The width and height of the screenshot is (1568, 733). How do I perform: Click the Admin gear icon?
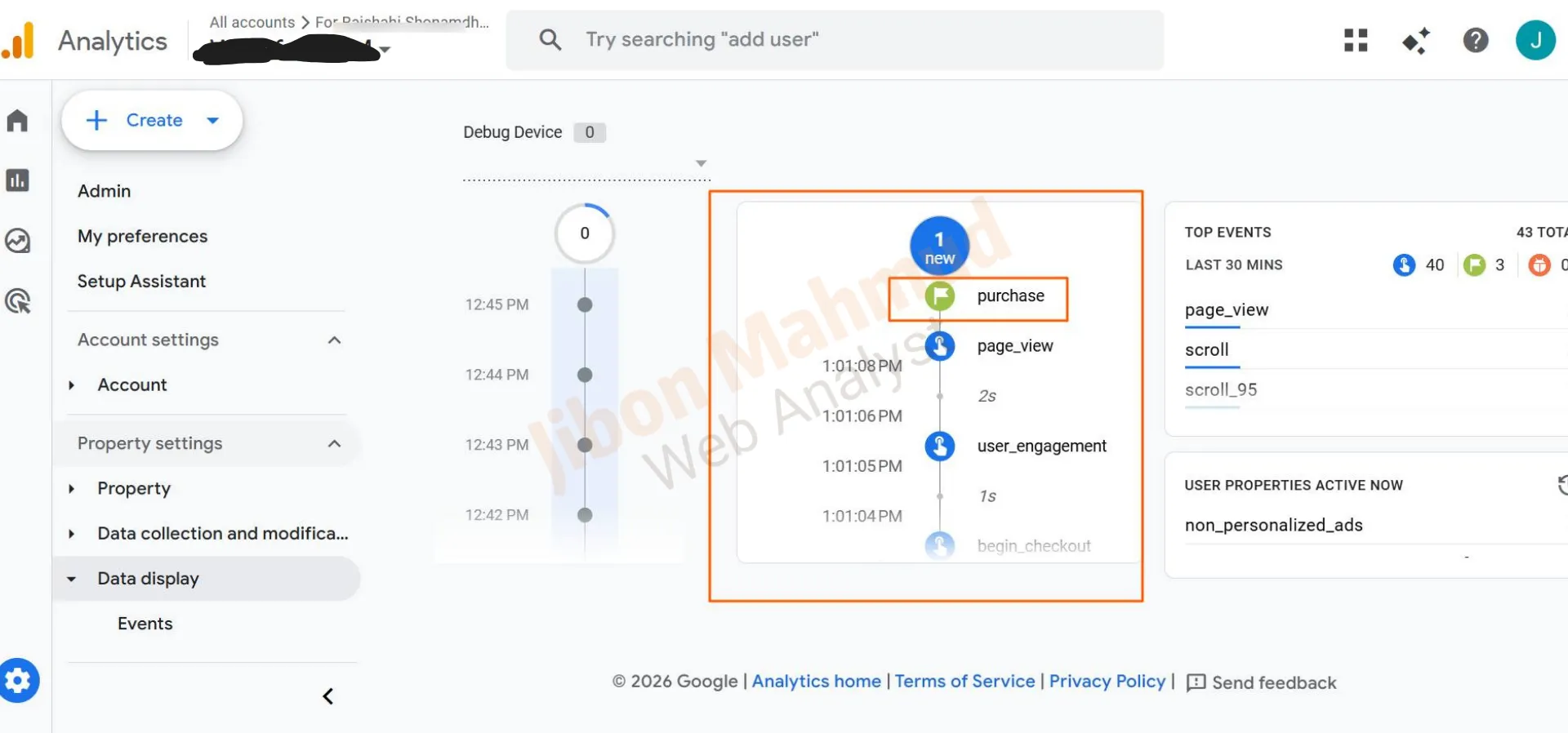pos(19,680)
